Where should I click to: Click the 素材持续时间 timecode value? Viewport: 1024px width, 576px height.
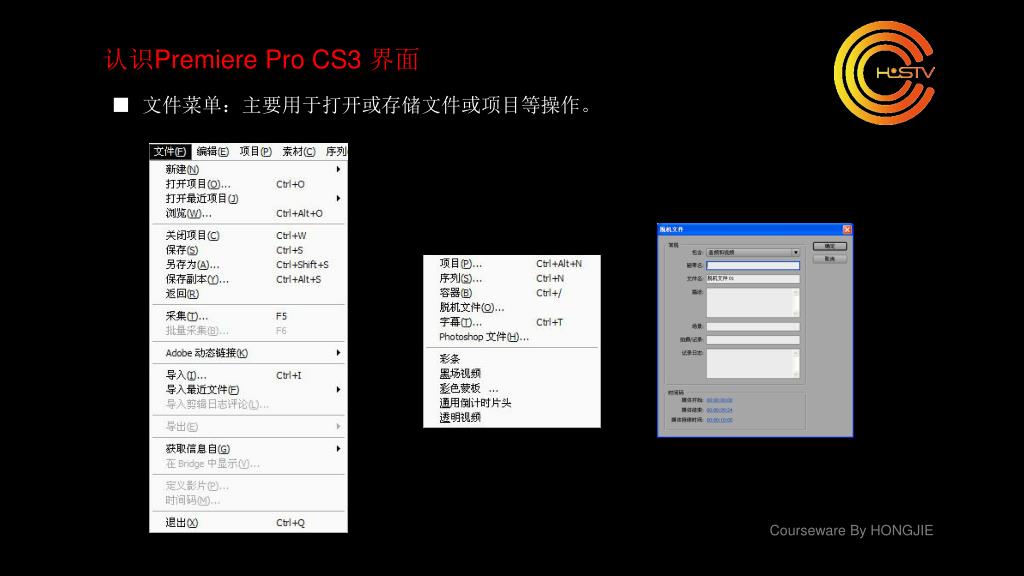[x=719, y=420]
